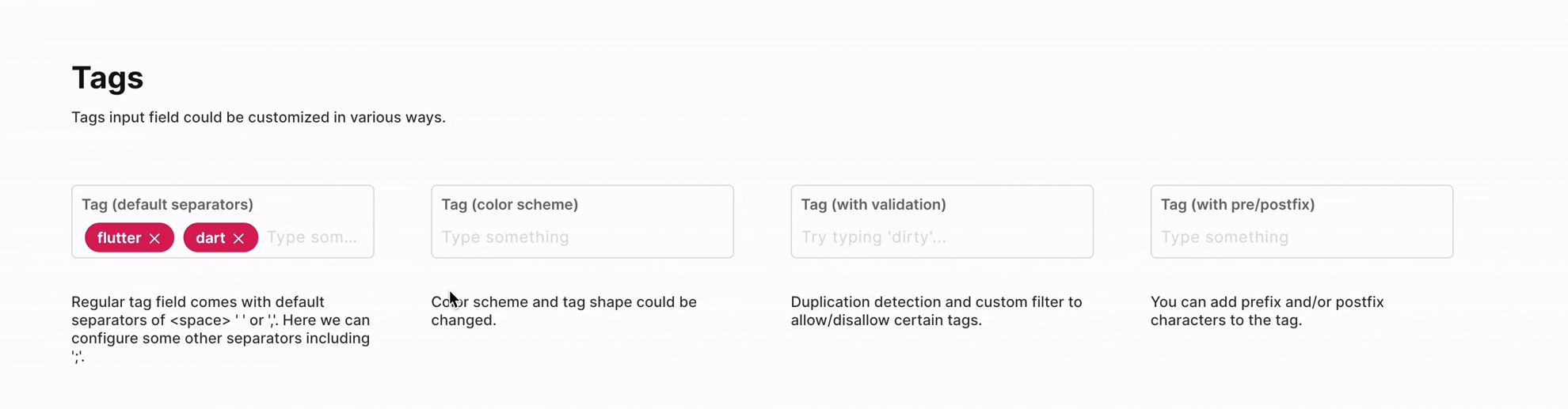The image size is (1568, 409).
Task: Remove the flutter tag via its X icon
Action: 155,238
